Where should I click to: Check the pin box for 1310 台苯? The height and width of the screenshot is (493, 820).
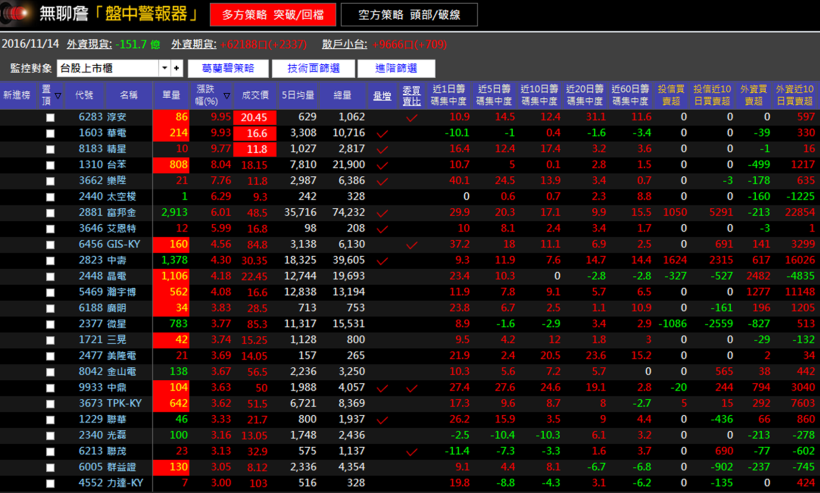50,165
